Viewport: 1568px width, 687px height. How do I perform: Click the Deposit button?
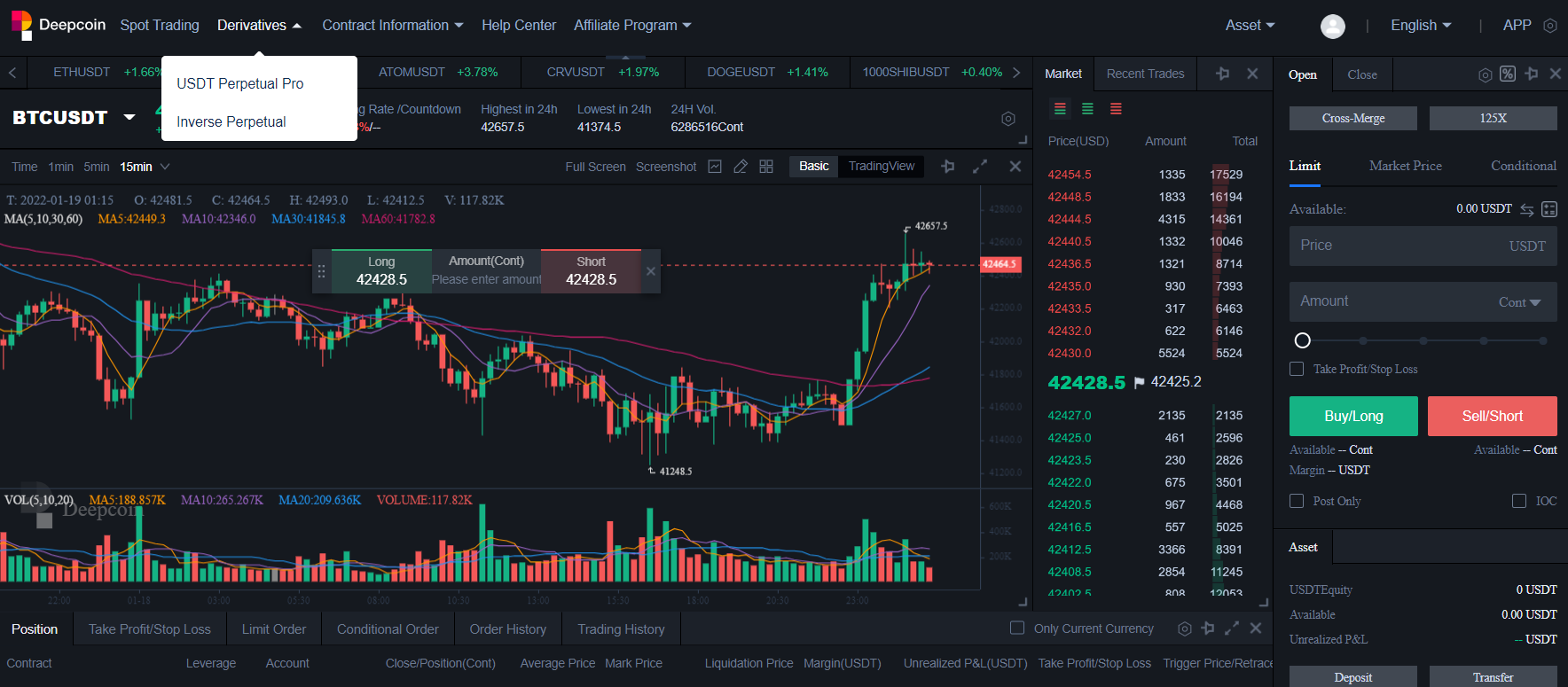pos(1353,677)
